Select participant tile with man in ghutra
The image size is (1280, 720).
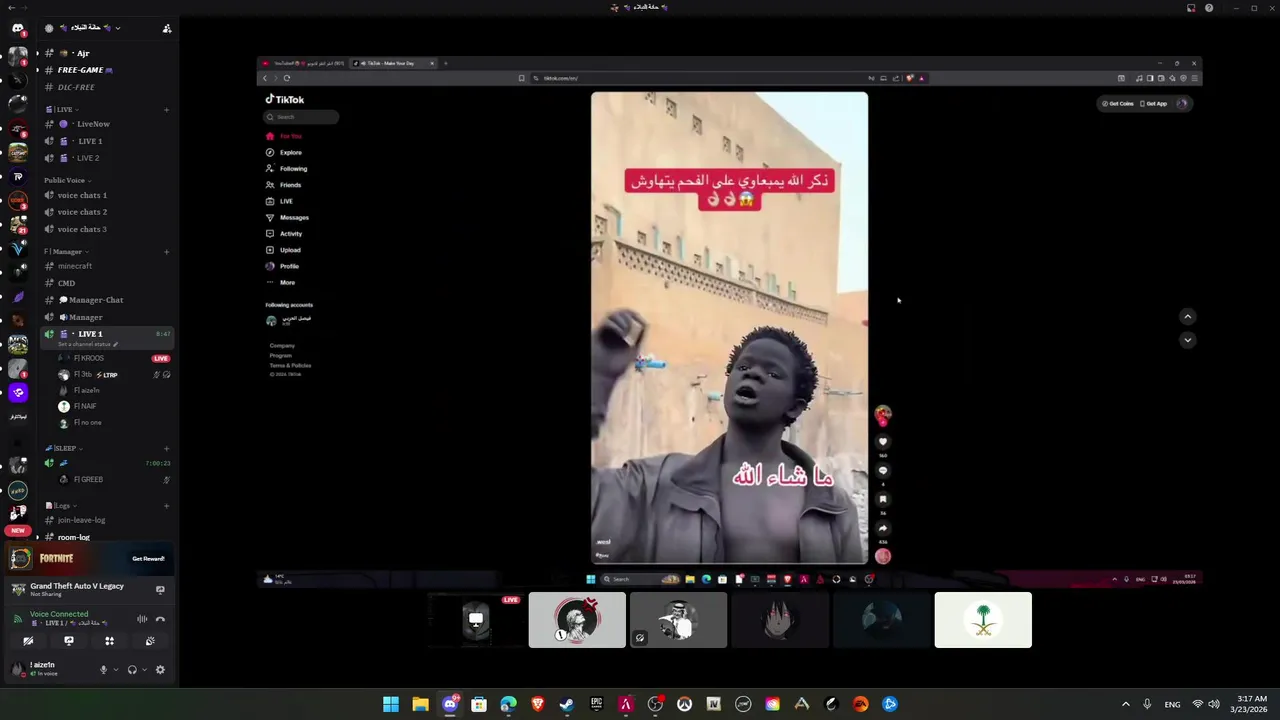[x=678, y=620]
